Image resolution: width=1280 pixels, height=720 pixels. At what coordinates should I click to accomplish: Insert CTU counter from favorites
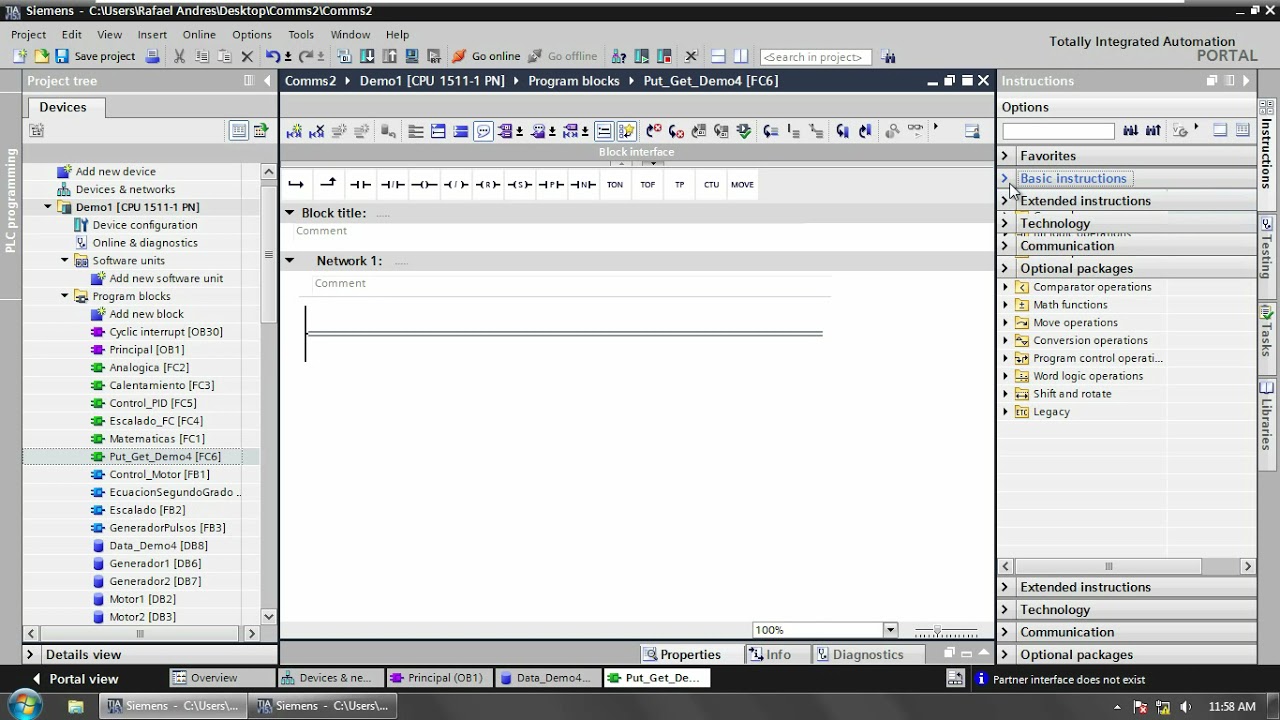pyautogui.click(x=711, y=185)
